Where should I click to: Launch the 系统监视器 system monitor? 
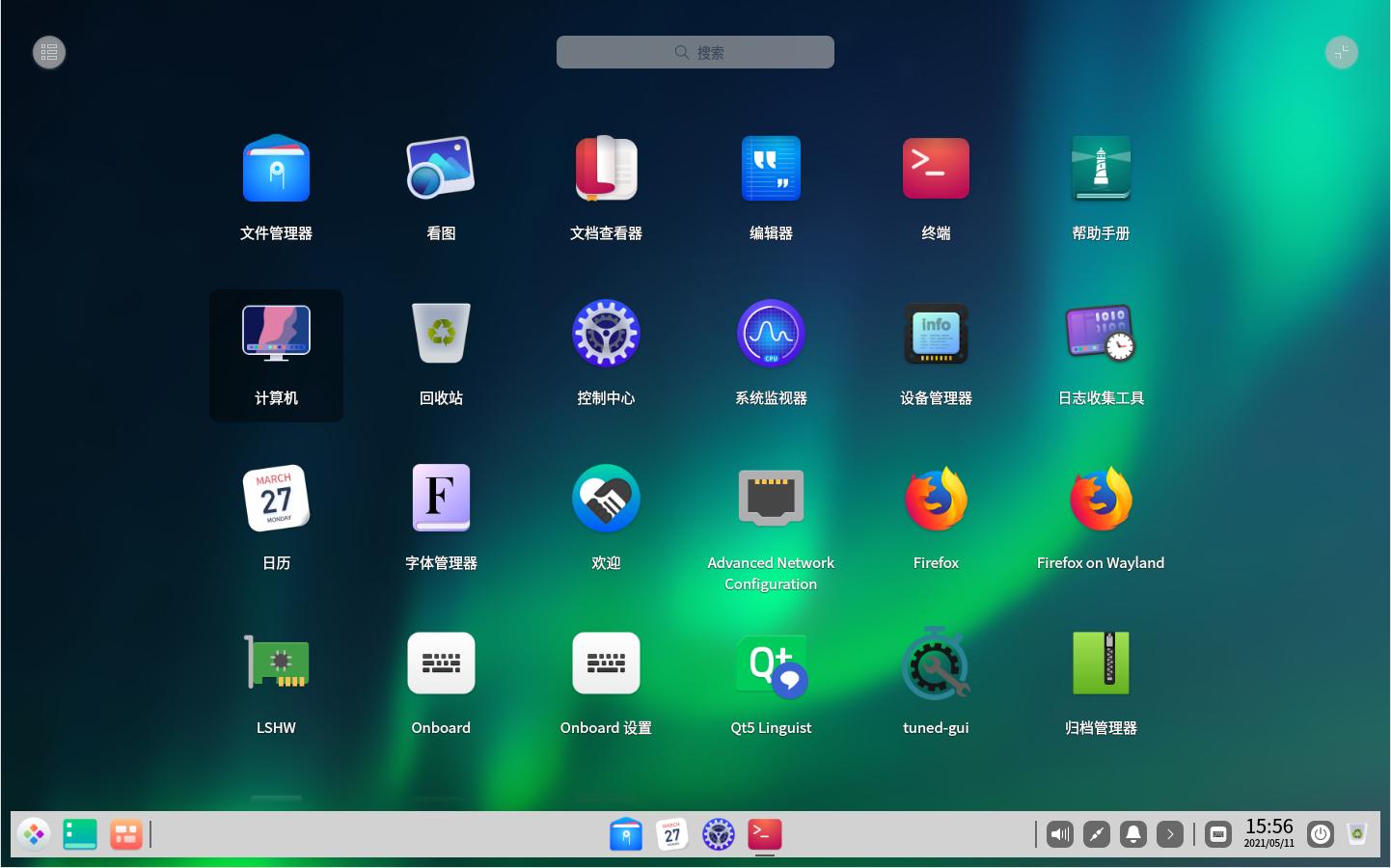771,334
